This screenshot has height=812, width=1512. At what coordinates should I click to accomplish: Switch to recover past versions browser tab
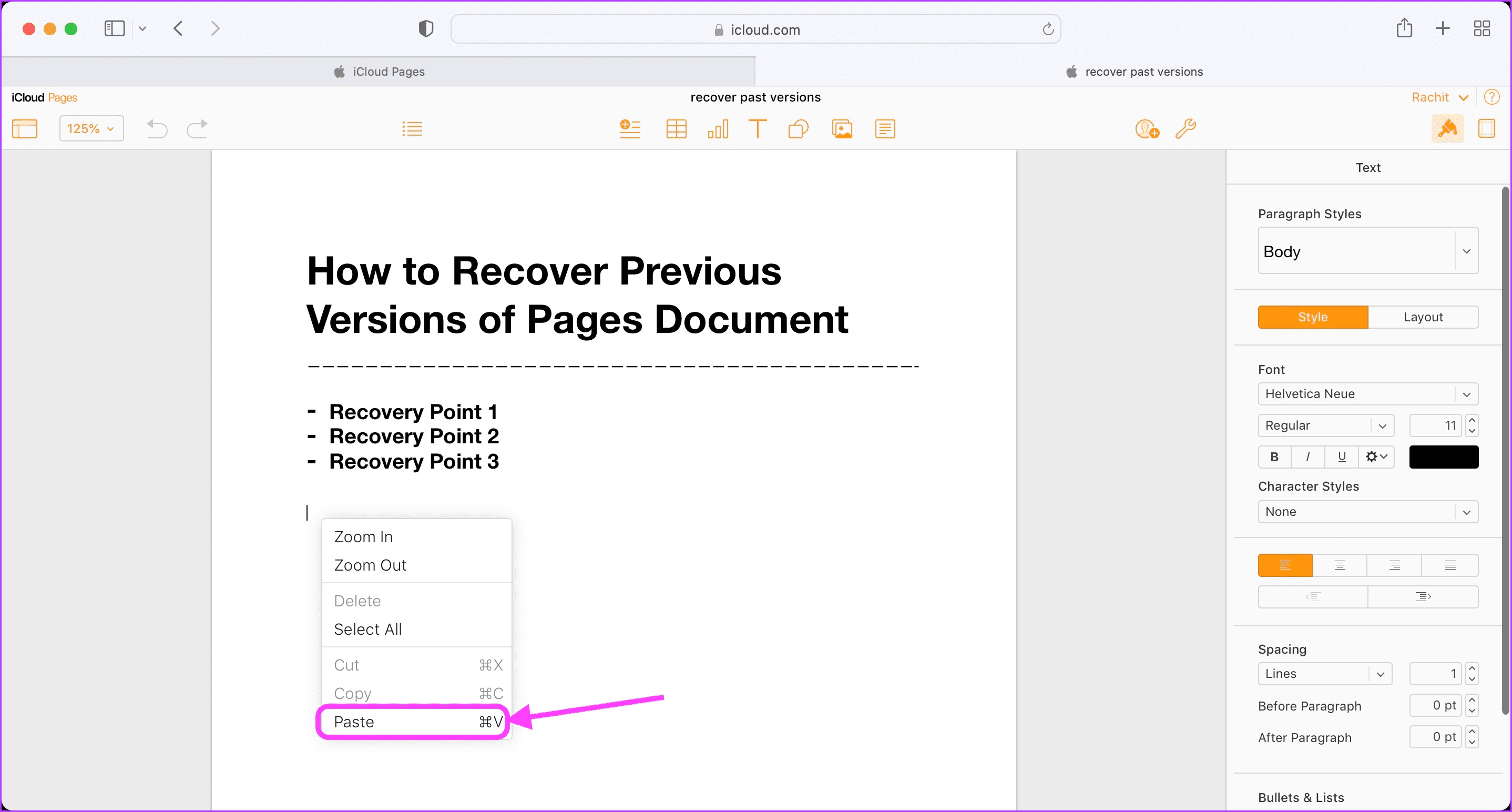1134,72
